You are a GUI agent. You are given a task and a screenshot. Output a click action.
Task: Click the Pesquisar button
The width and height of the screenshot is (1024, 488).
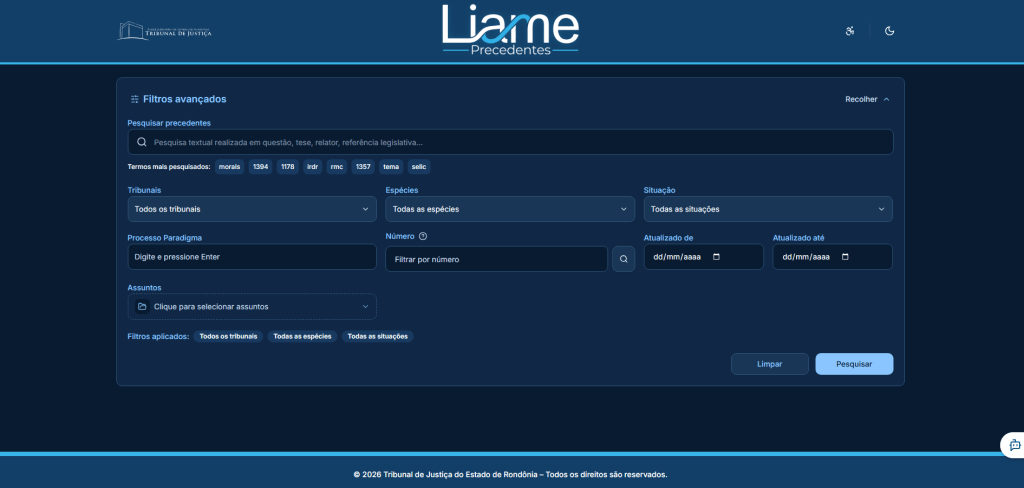[x=854, y=364]
